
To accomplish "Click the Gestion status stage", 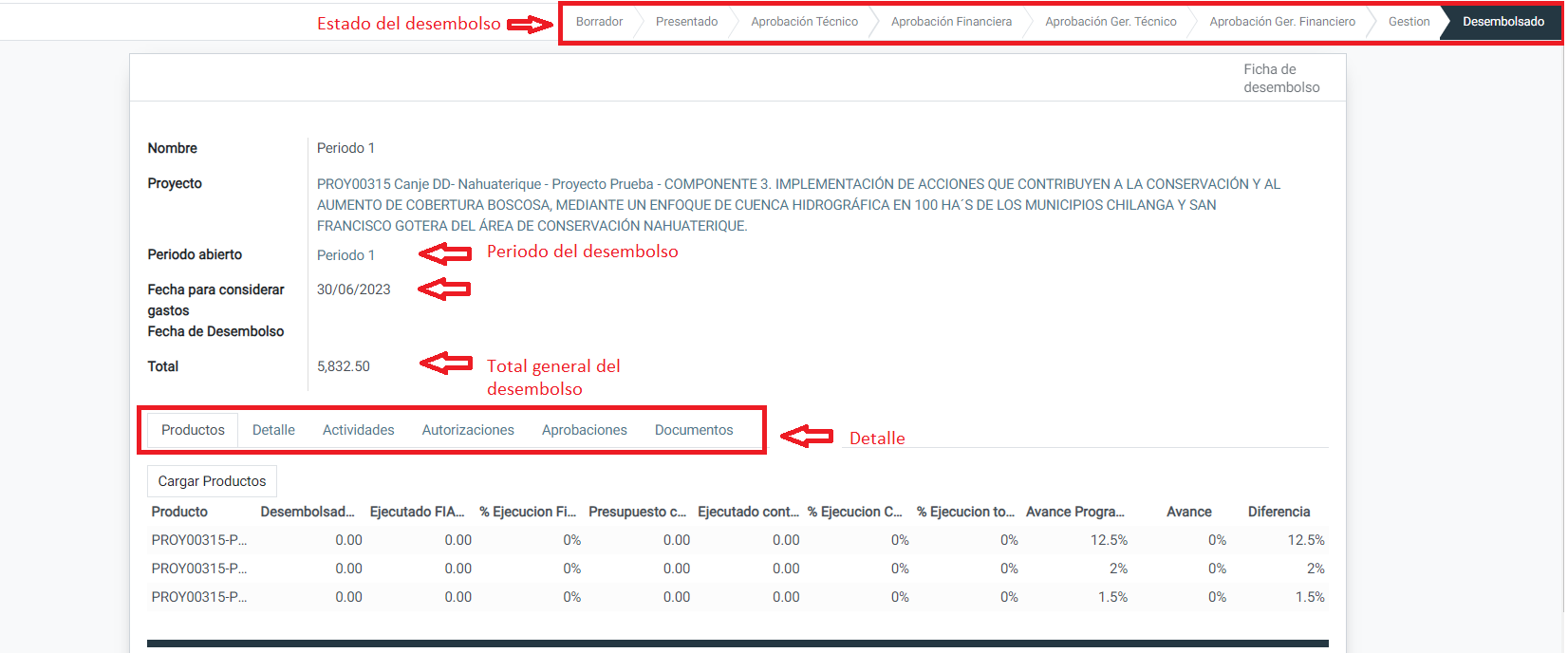I will pyautogui.click(x=1409, y=22).
